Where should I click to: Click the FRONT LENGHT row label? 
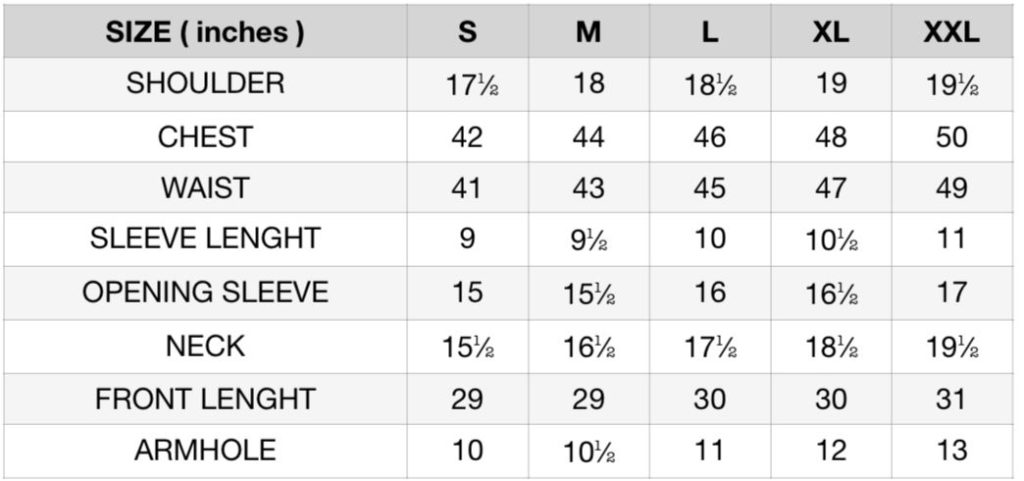[x=205, y=399]
